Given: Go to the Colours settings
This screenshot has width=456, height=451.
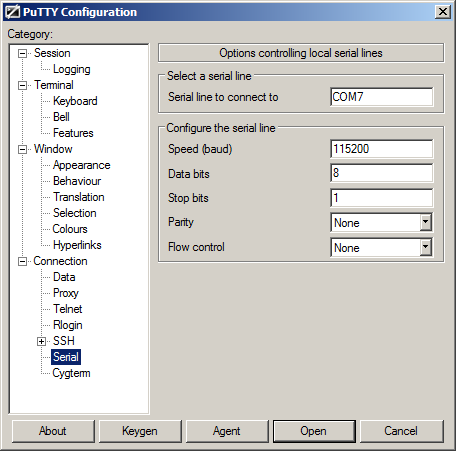Looking at the screenshot, I should pyautogui.click(x=70, y=229).
